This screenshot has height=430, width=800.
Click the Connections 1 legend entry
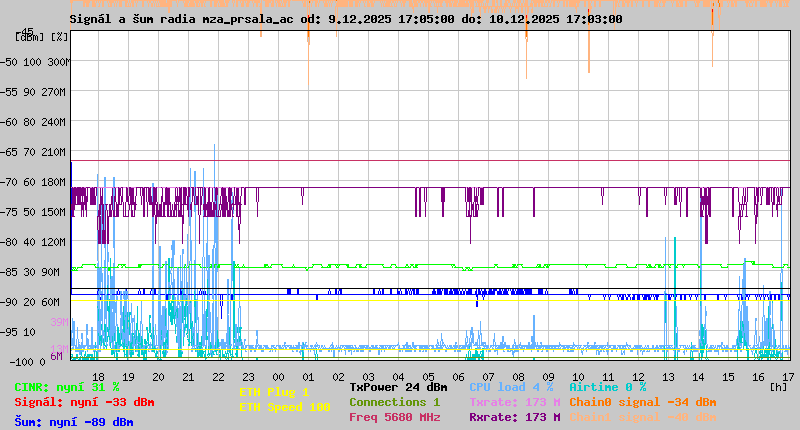point(394,402)
